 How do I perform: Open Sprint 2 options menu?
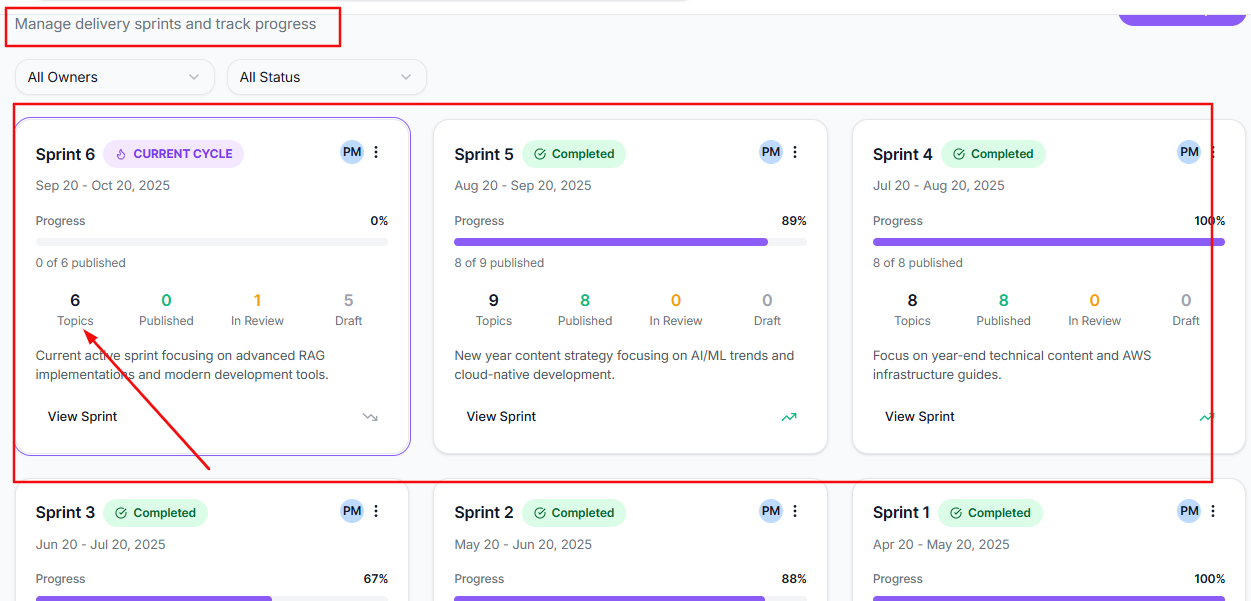point(794,511)
